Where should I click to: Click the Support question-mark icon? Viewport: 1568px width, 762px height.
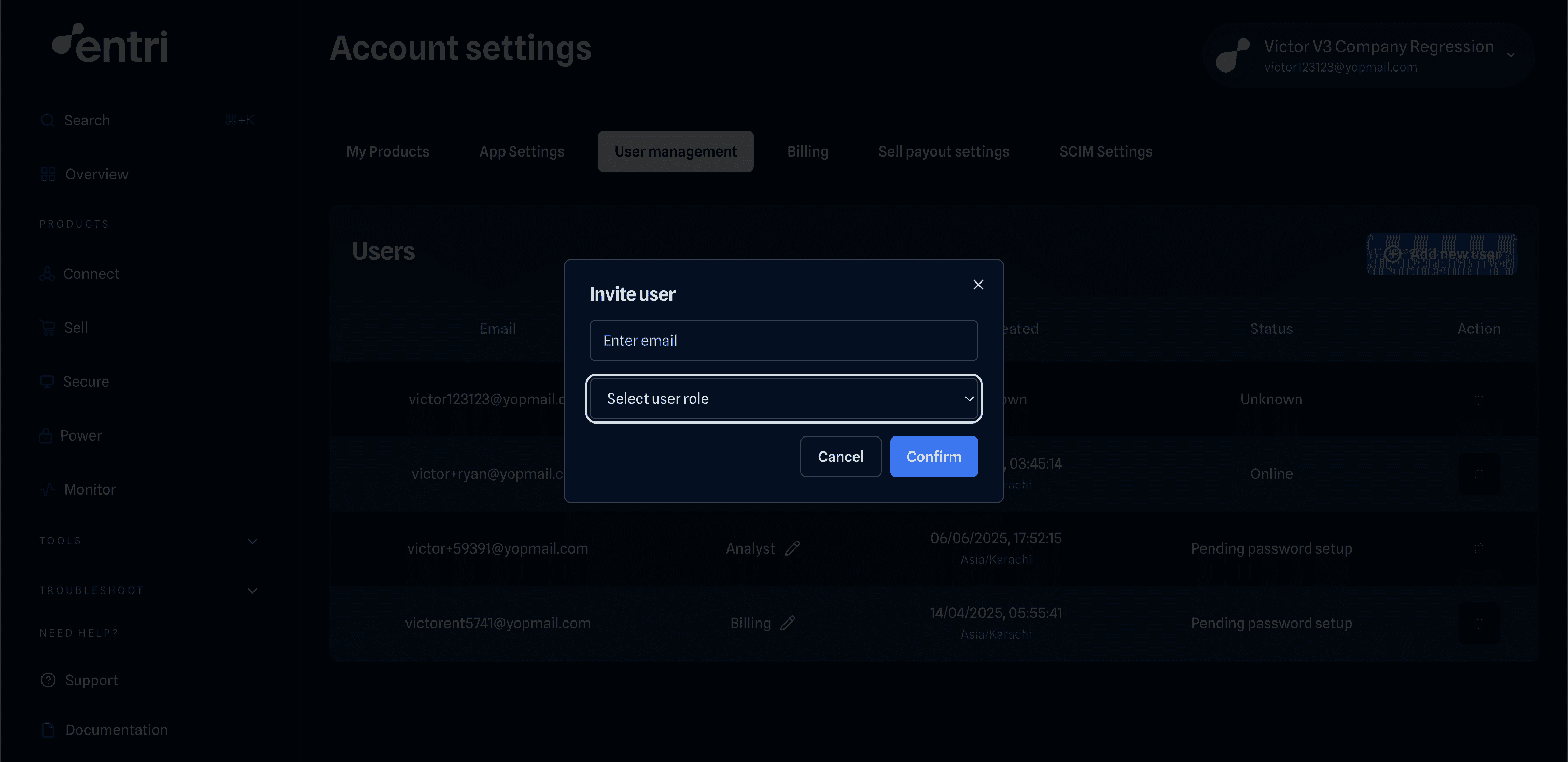point(48,680)
